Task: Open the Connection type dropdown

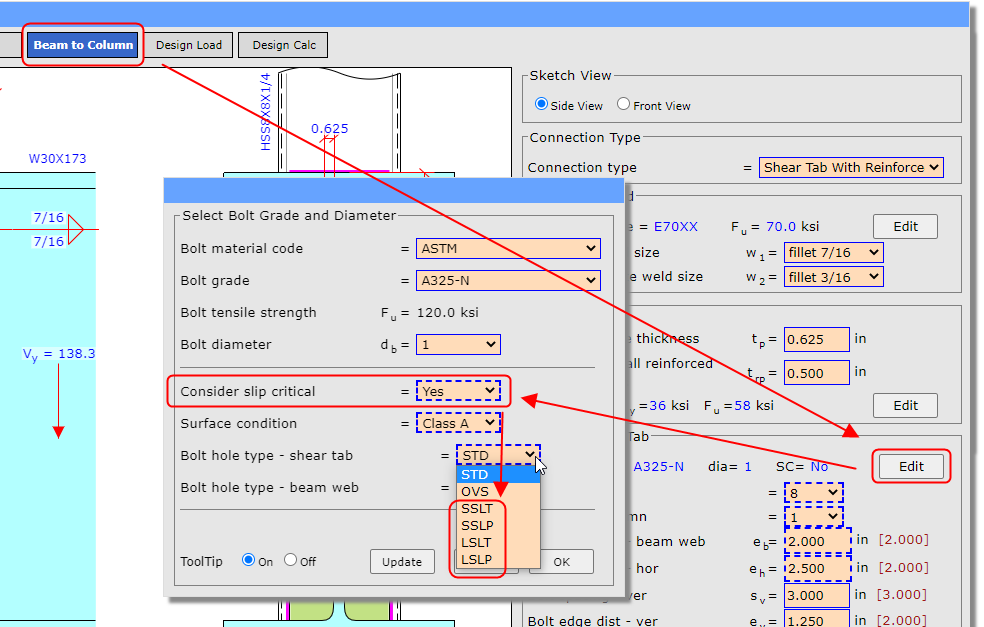Action: (851, 168)
